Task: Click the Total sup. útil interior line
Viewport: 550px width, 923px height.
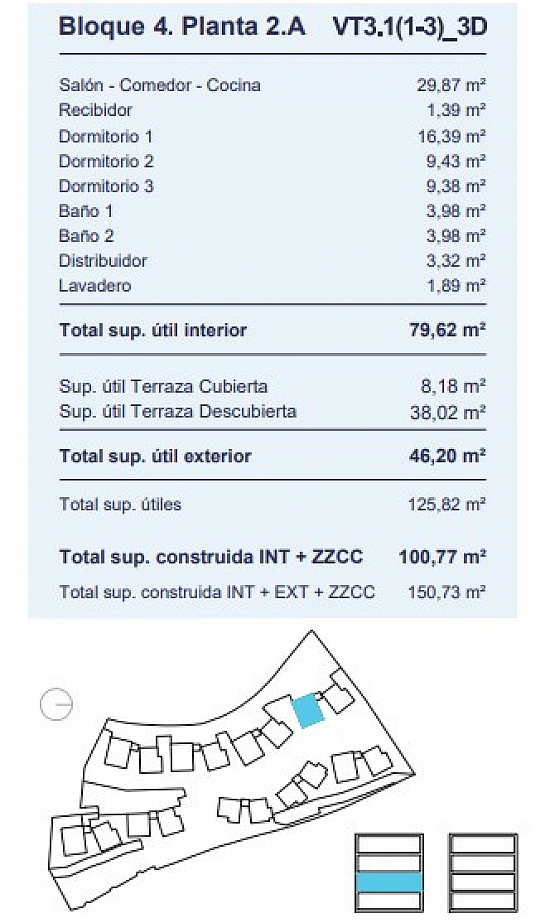Action: coord(272,330)
